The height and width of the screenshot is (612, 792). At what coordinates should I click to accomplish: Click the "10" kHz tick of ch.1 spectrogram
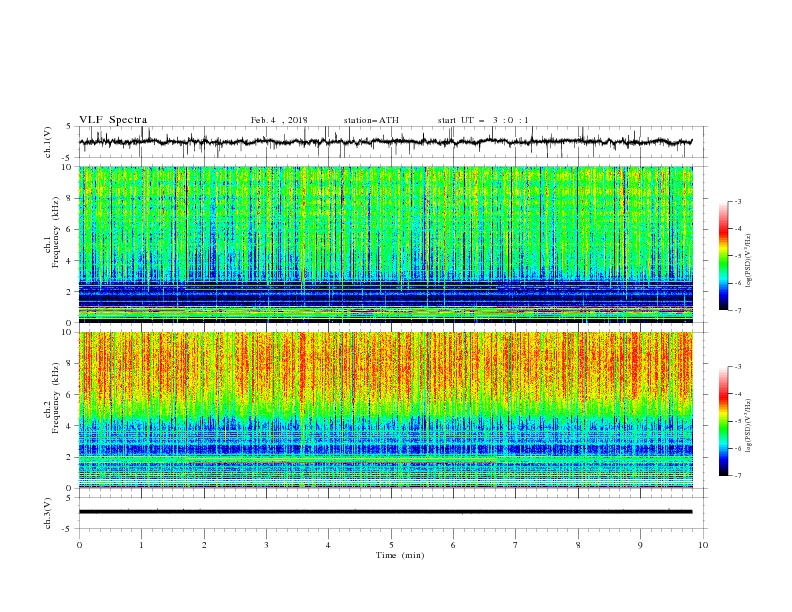[x=67, y=167]
